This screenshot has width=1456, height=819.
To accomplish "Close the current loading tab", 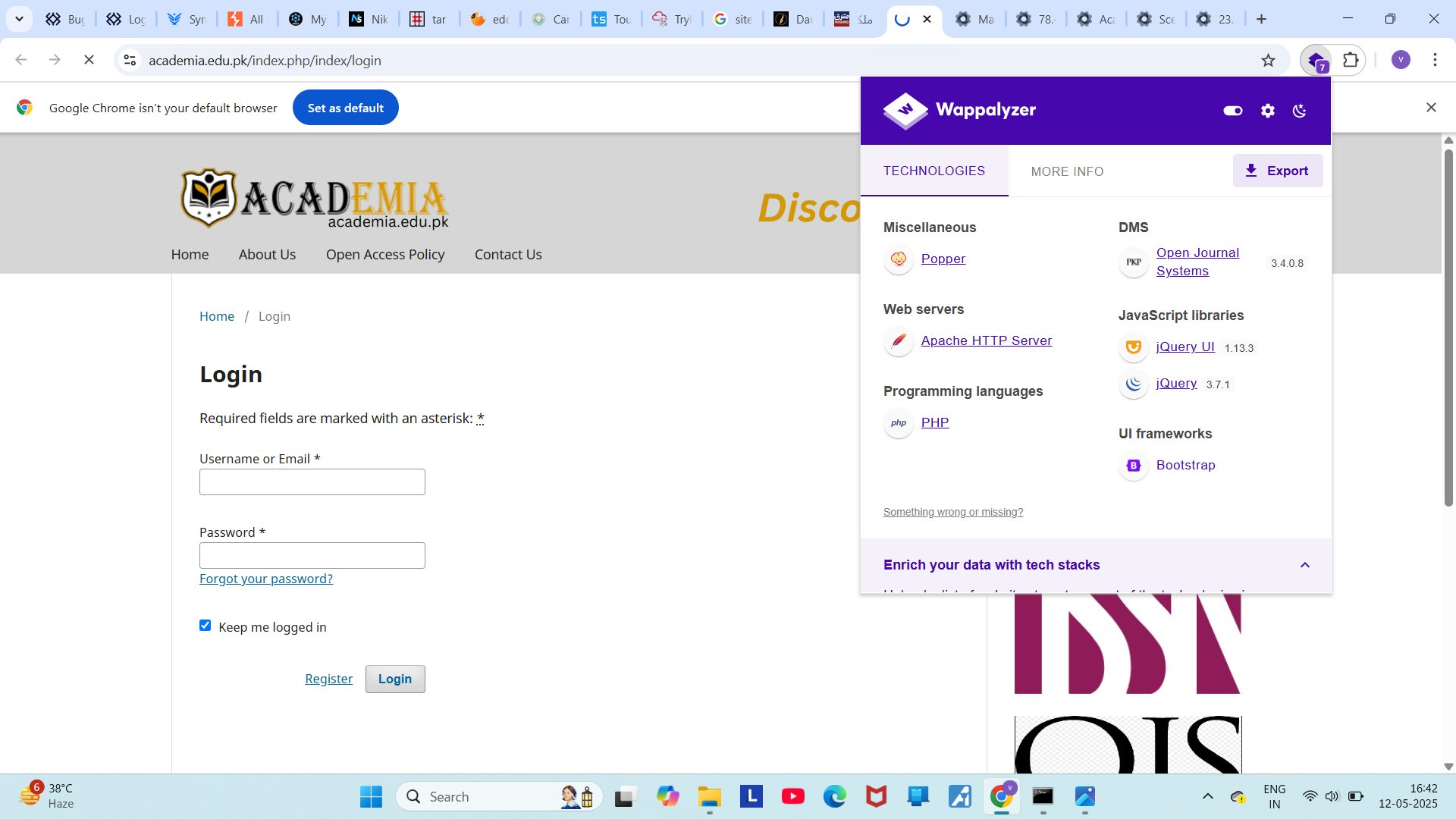I will 927,19.
